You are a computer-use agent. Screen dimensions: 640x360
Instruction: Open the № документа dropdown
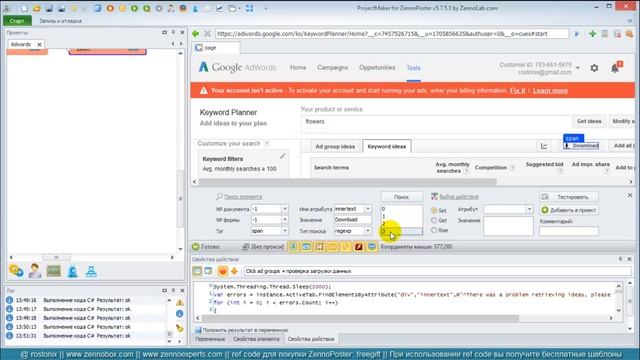tap(284, 209)
